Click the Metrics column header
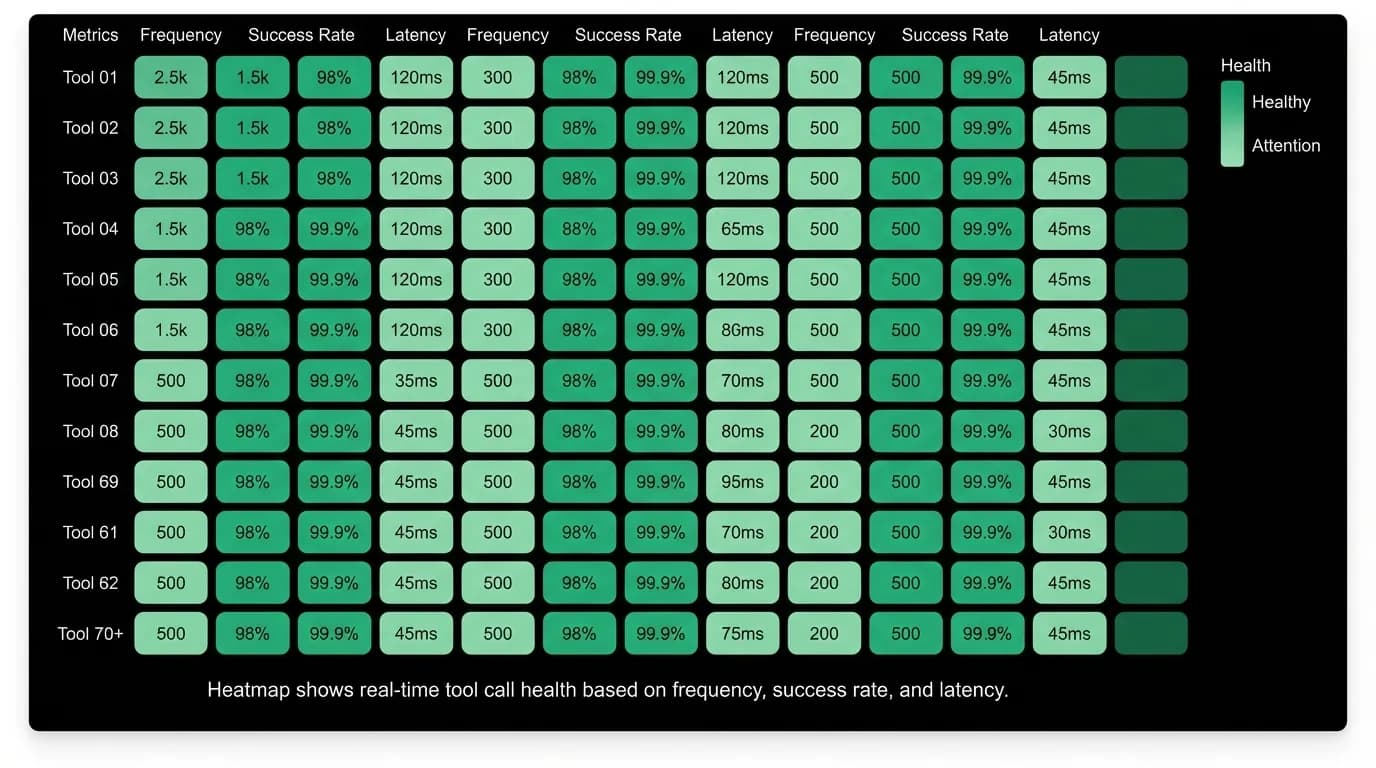Viewport: 1376px width, 768px height. [x=90, y=35]
